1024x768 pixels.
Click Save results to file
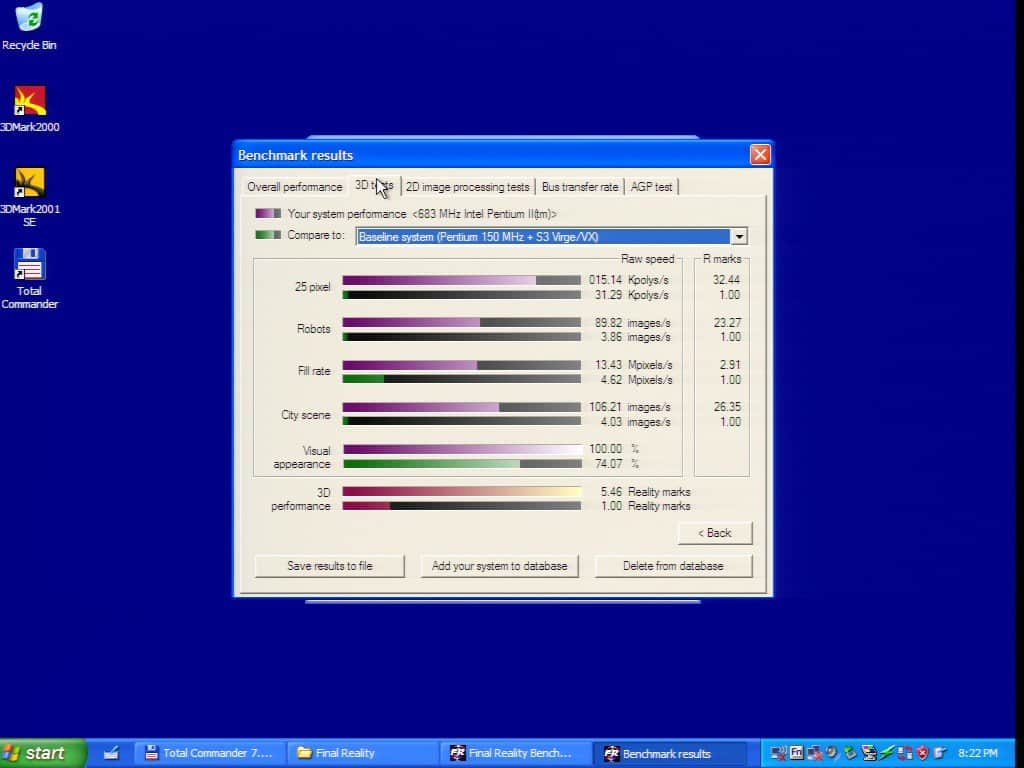pos(330,566)
